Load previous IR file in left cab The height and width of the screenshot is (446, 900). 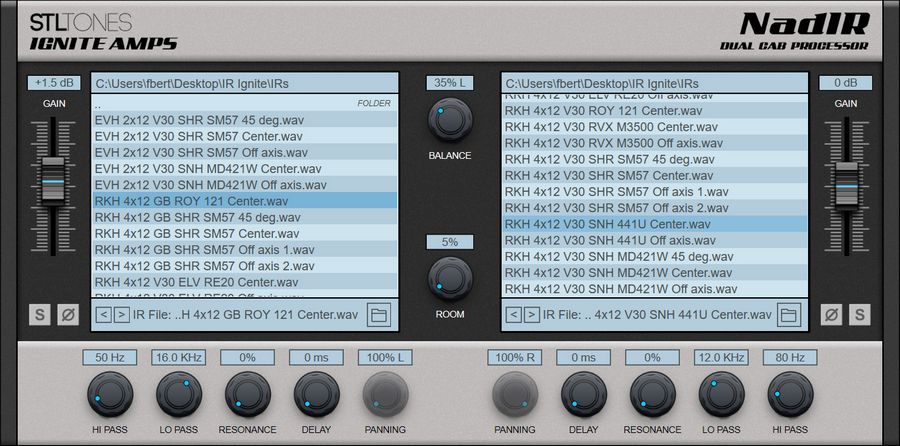coord(103,315)
